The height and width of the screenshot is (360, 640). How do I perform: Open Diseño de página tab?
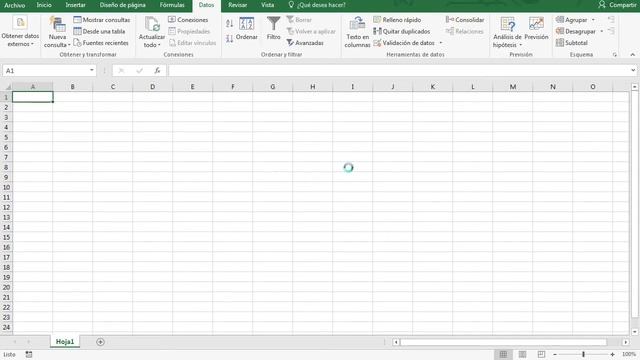pyautogui.click(x=122, y=5)
